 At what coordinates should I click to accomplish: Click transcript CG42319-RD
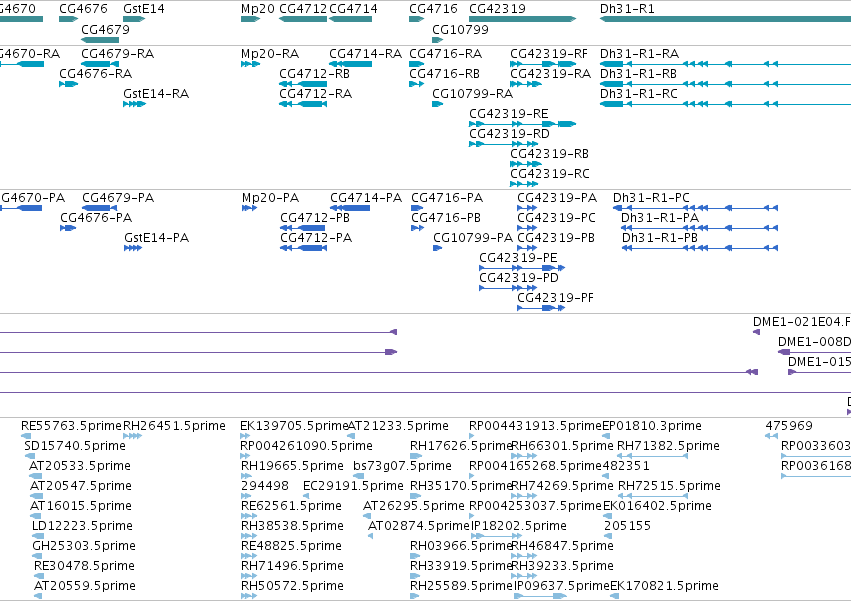(x=503, y=144)
